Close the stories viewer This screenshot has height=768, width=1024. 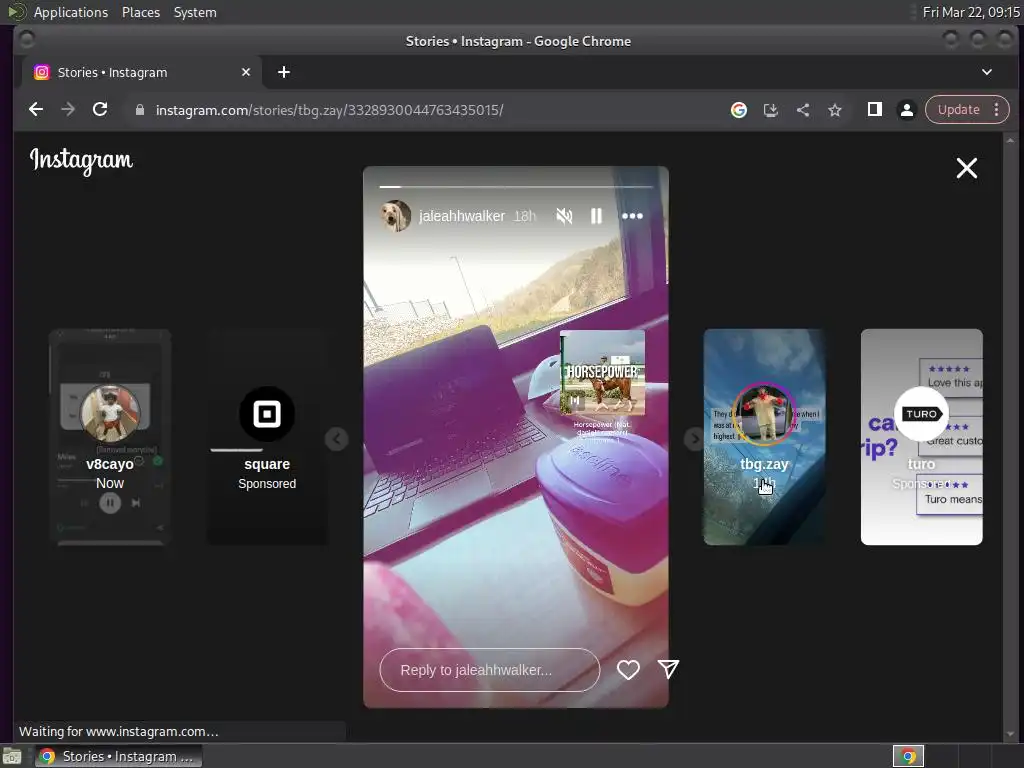pos(967,168)
